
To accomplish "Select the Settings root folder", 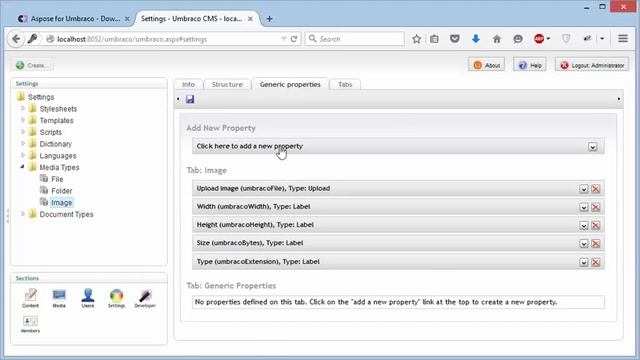I will pyautogui.click(x=41, y=97).
